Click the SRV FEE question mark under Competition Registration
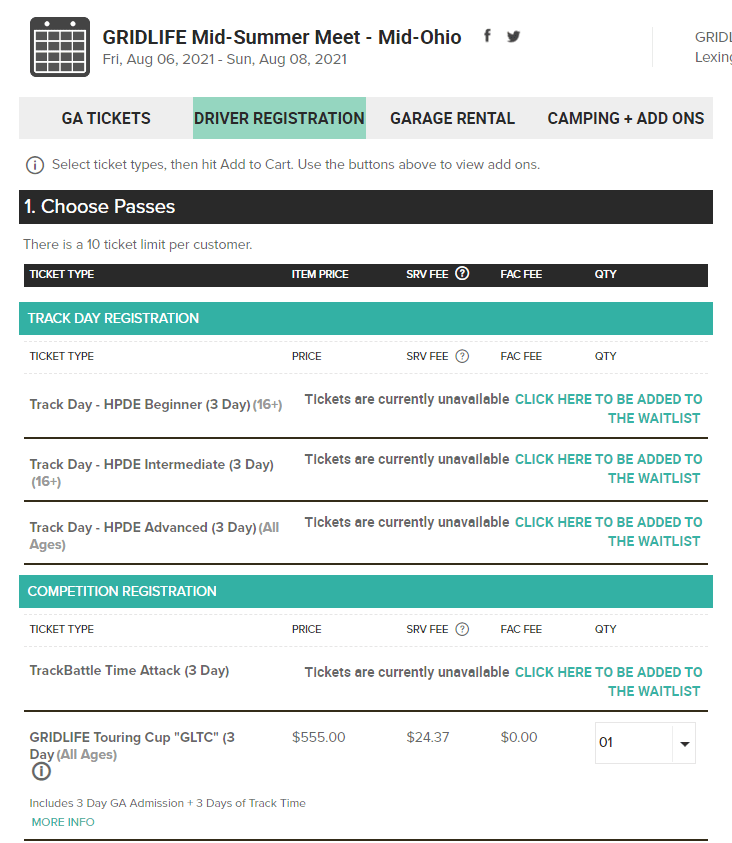 (462, 629)
